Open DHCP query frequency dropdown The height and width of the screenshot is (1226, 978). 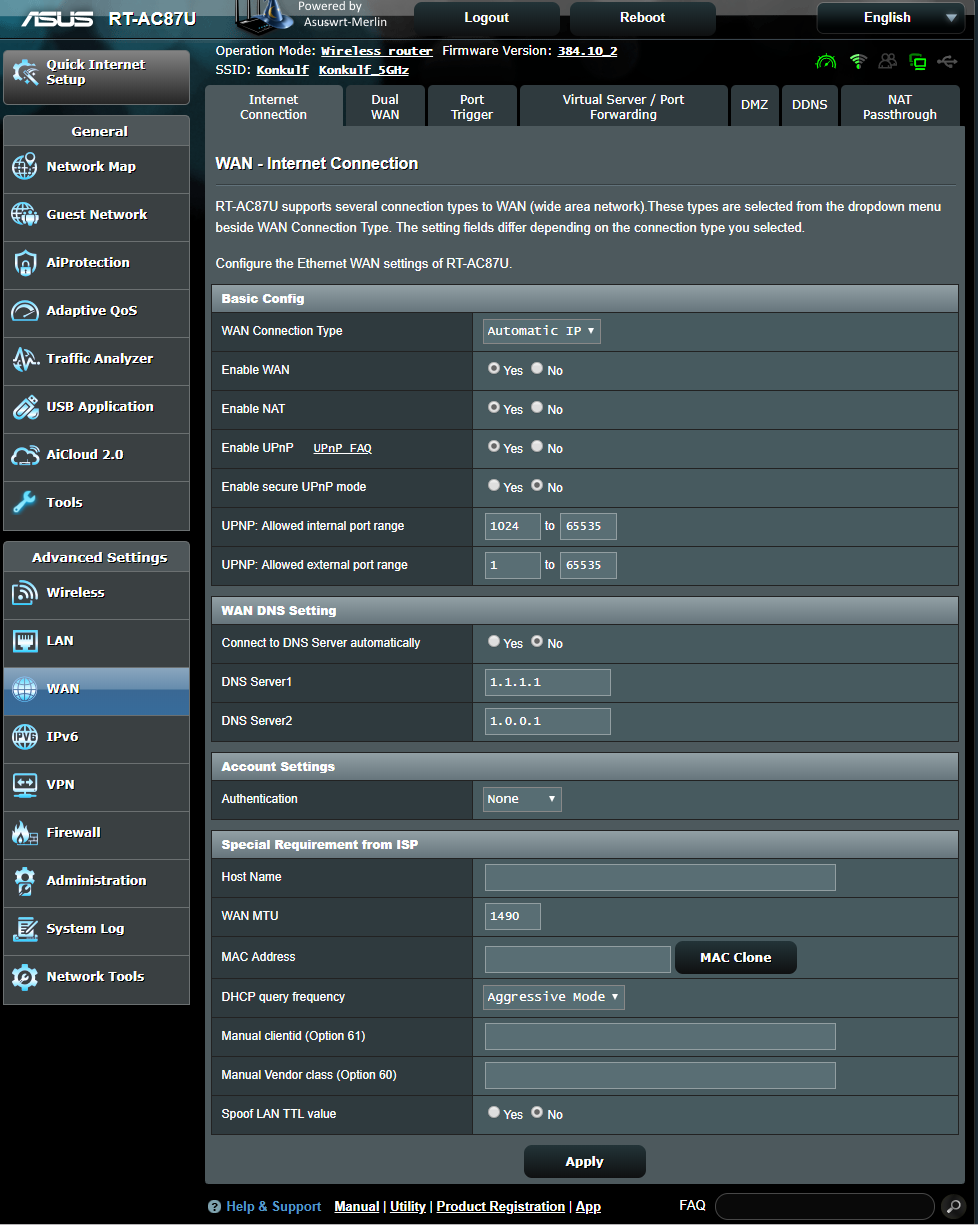(x=554, y=997)
